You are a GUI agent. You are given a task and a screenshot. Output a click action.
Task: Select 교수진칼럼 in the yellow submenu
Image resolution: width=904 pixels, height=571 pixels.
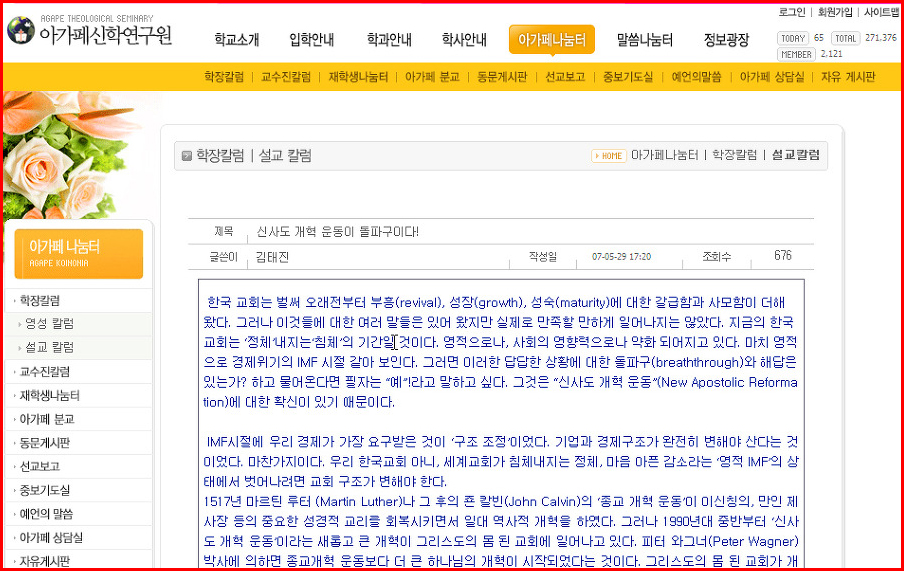[286, 77]
